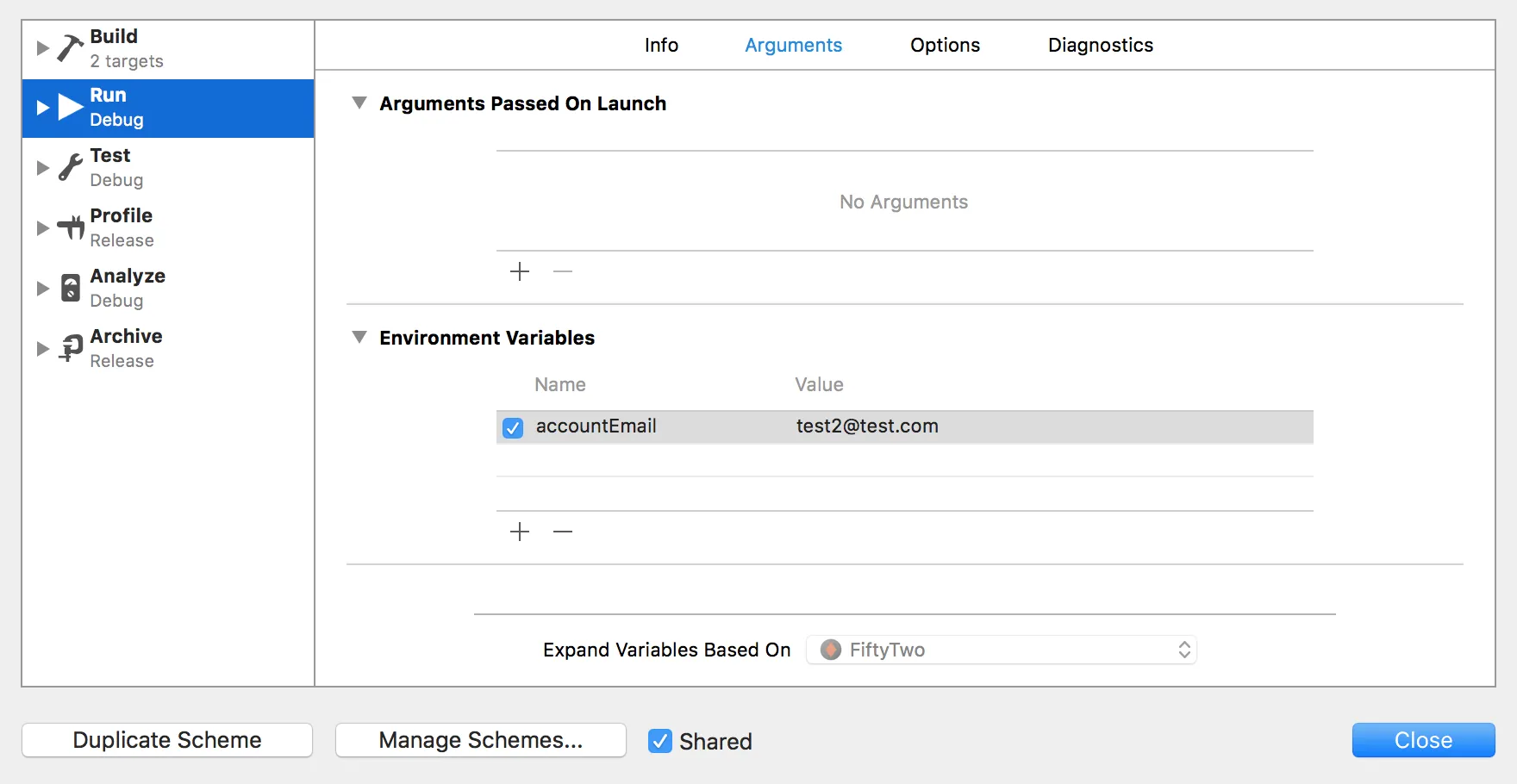Screen dimensions: 1517x784
Task: Click the Duplicate Scheme button
Action: [x=167, y=740]
